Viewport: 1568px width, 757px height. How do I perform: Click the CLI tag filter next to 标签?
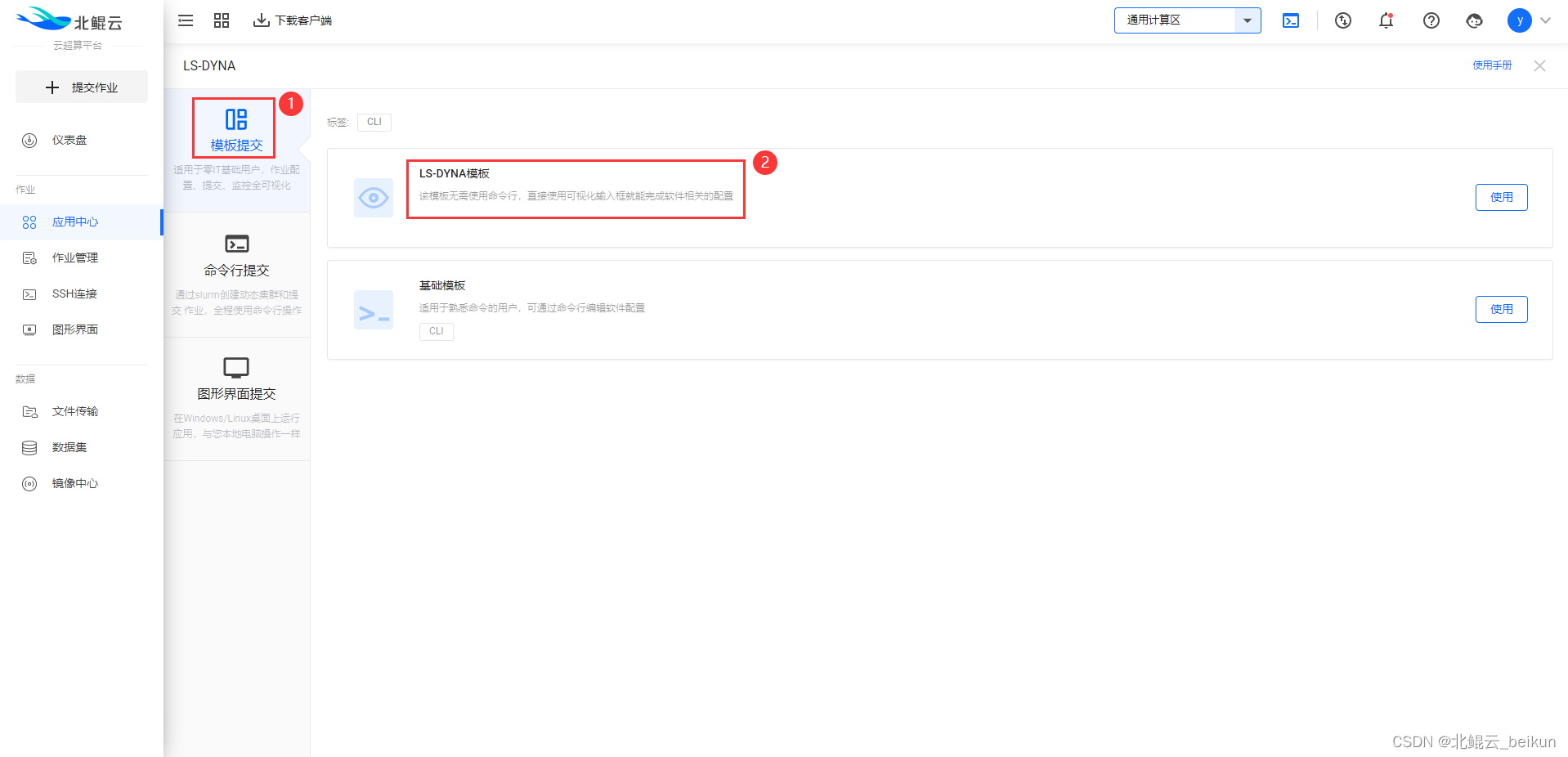374,122
